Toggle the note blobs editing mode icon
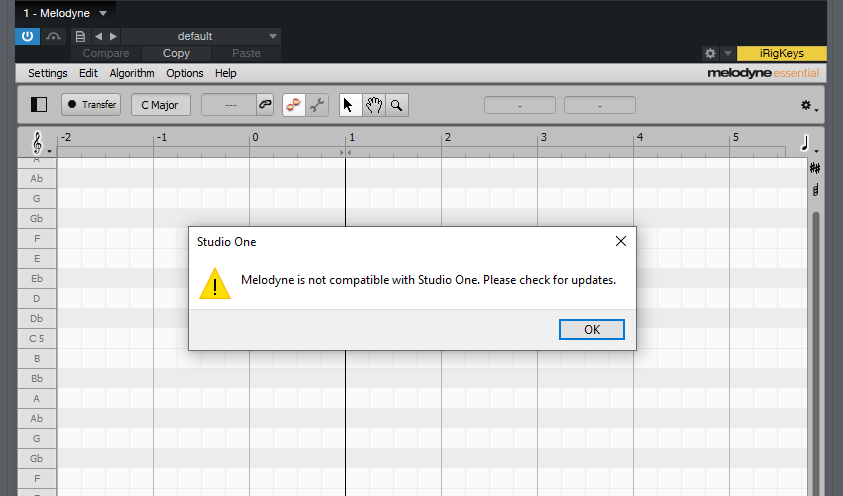 [294, 105]
